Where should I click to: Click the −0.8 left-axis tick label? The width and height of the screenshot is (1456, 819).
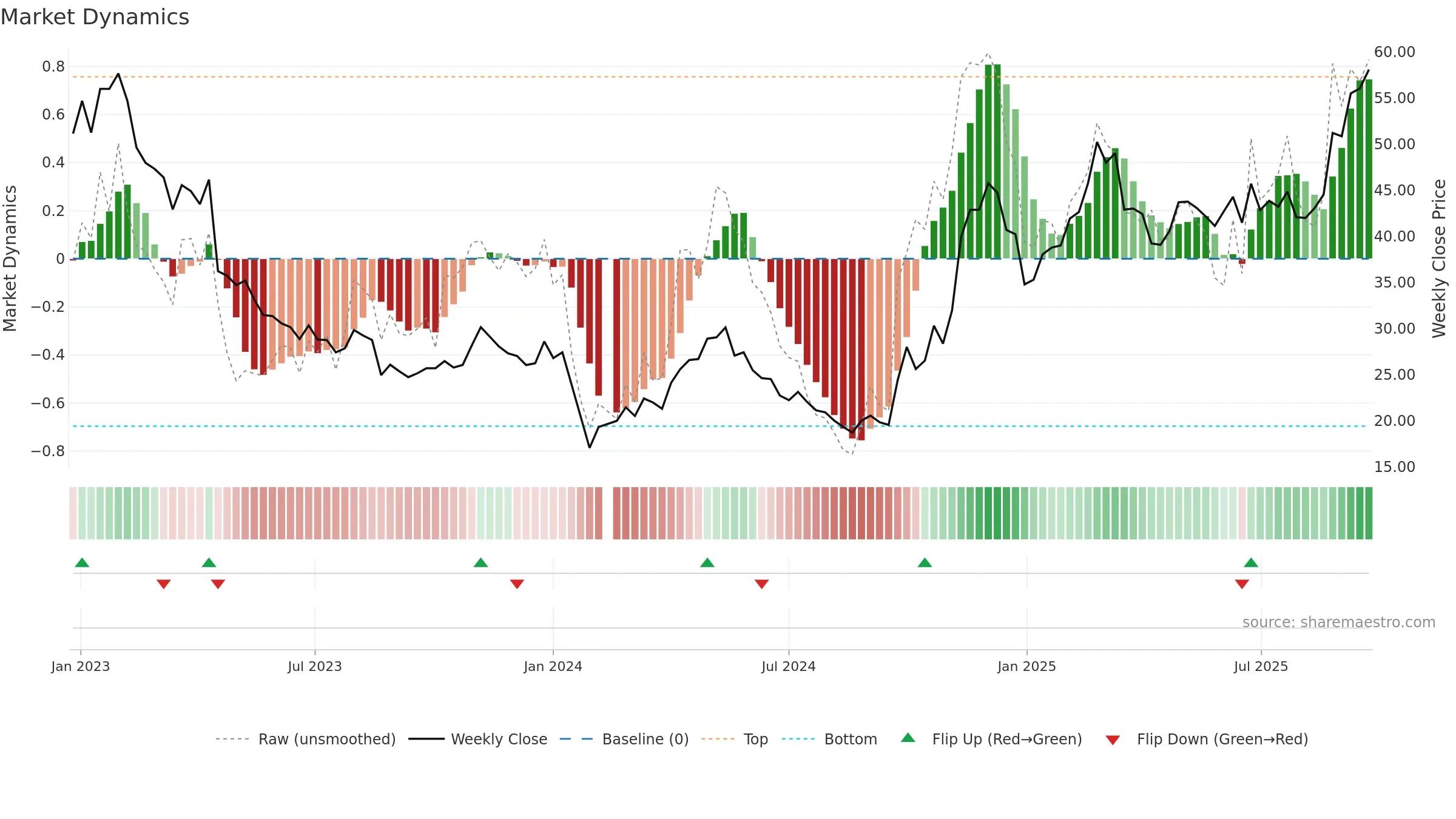pyautogui.click(x=48, y=451)
